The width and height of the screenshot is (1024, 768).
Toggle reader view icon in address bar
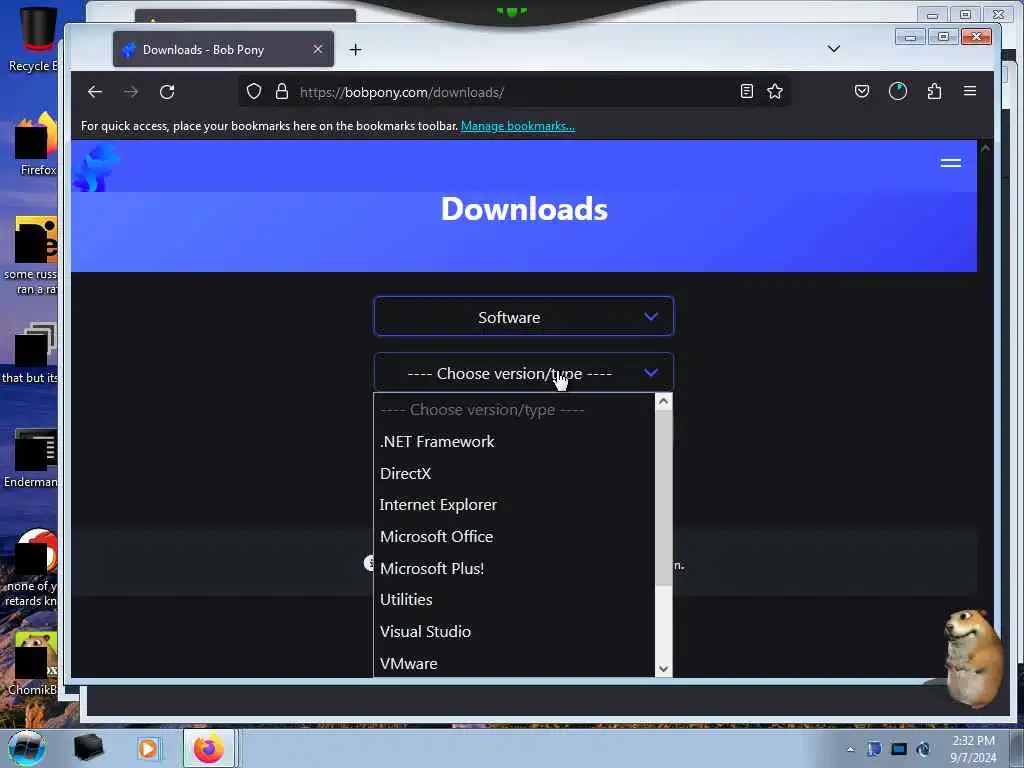pos(746,91)
